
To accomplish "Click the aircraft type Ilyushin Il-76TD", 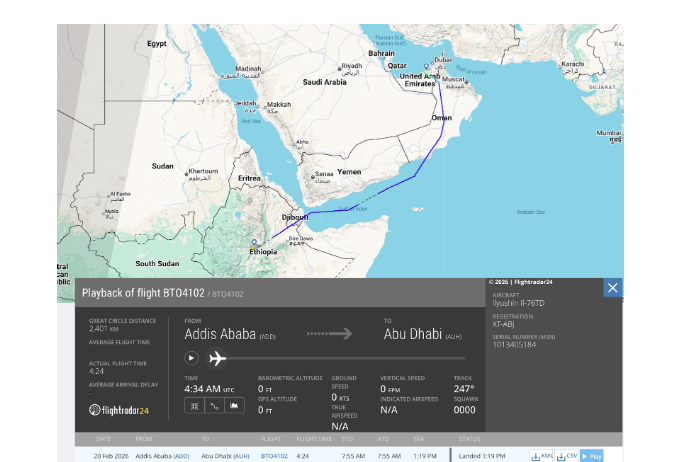I will (x=518, y=303).
